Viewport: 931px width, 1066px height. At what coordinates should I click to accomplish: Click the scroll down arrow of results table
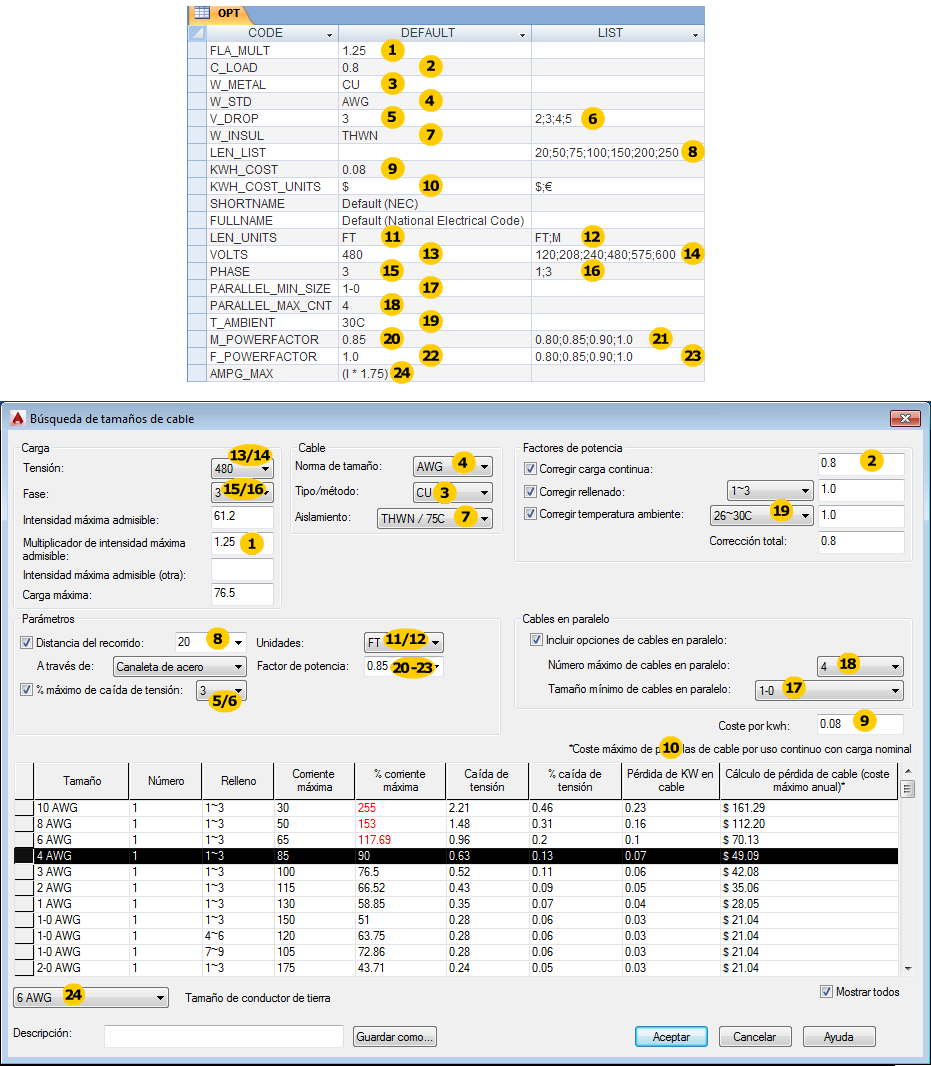point(907,969)
